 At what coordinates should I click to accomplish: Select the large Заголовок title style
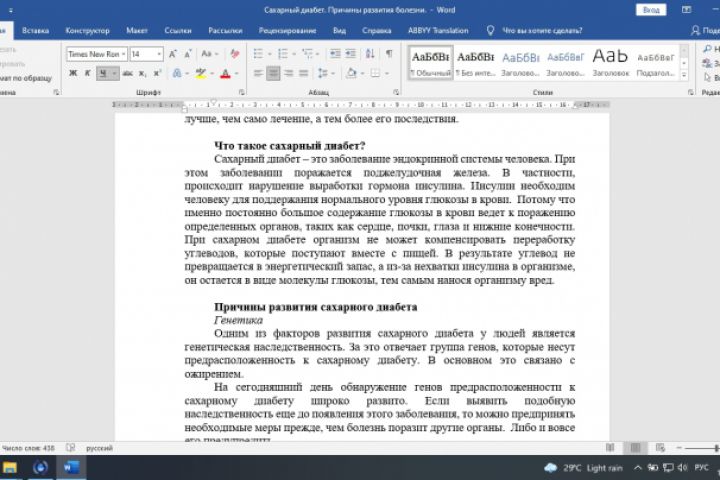click(610, 63)
